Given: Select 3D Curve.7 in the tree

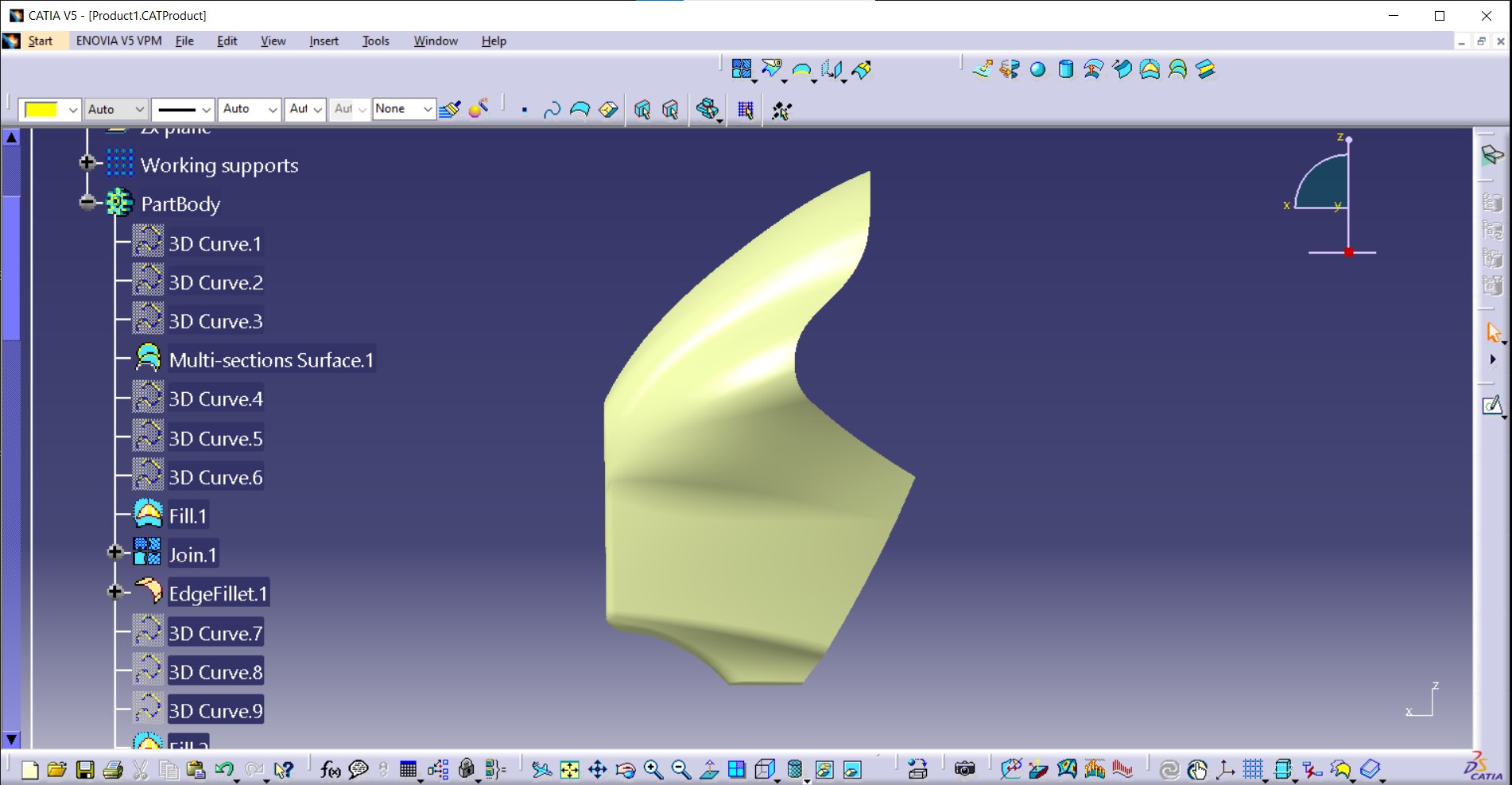Looking at the screenshot, I should coord(215,633).
